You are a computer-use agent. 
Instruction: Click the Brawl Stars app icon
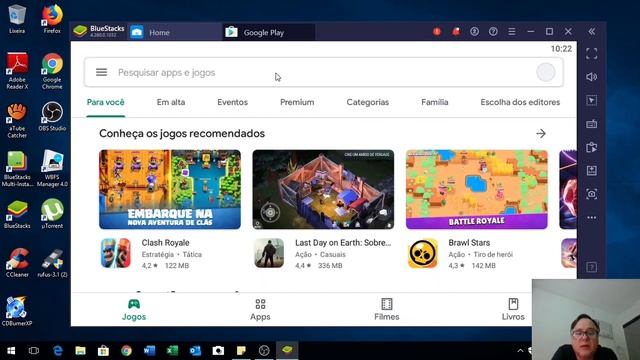422,253
